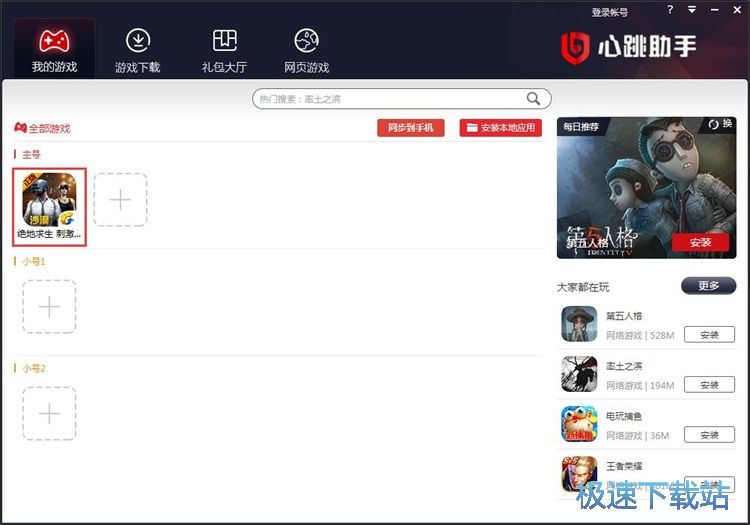Open the 电玩捕鱼 game icon

point(579,424)
